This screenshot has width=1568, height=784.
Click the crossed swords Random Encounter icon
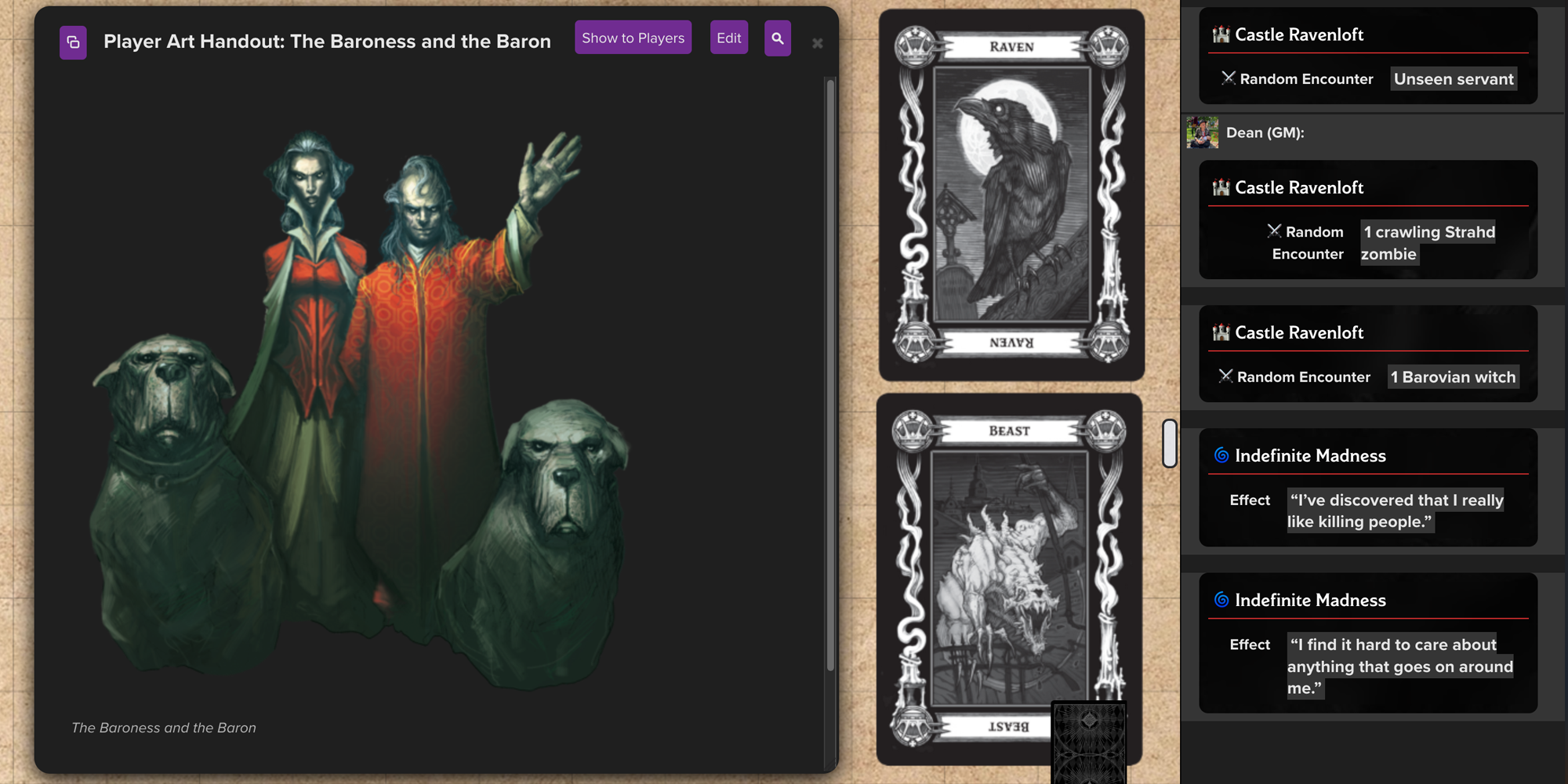coord(1227,78)
